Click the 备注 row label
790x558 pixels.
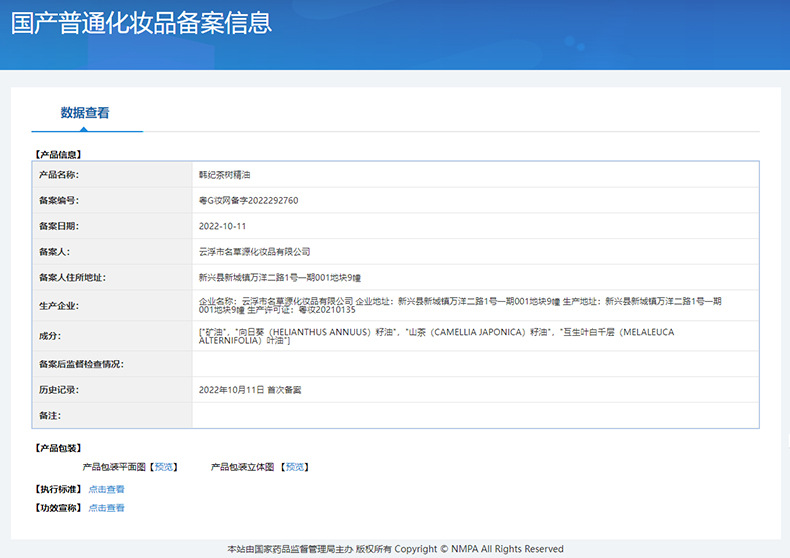click(x=51, y=414)
